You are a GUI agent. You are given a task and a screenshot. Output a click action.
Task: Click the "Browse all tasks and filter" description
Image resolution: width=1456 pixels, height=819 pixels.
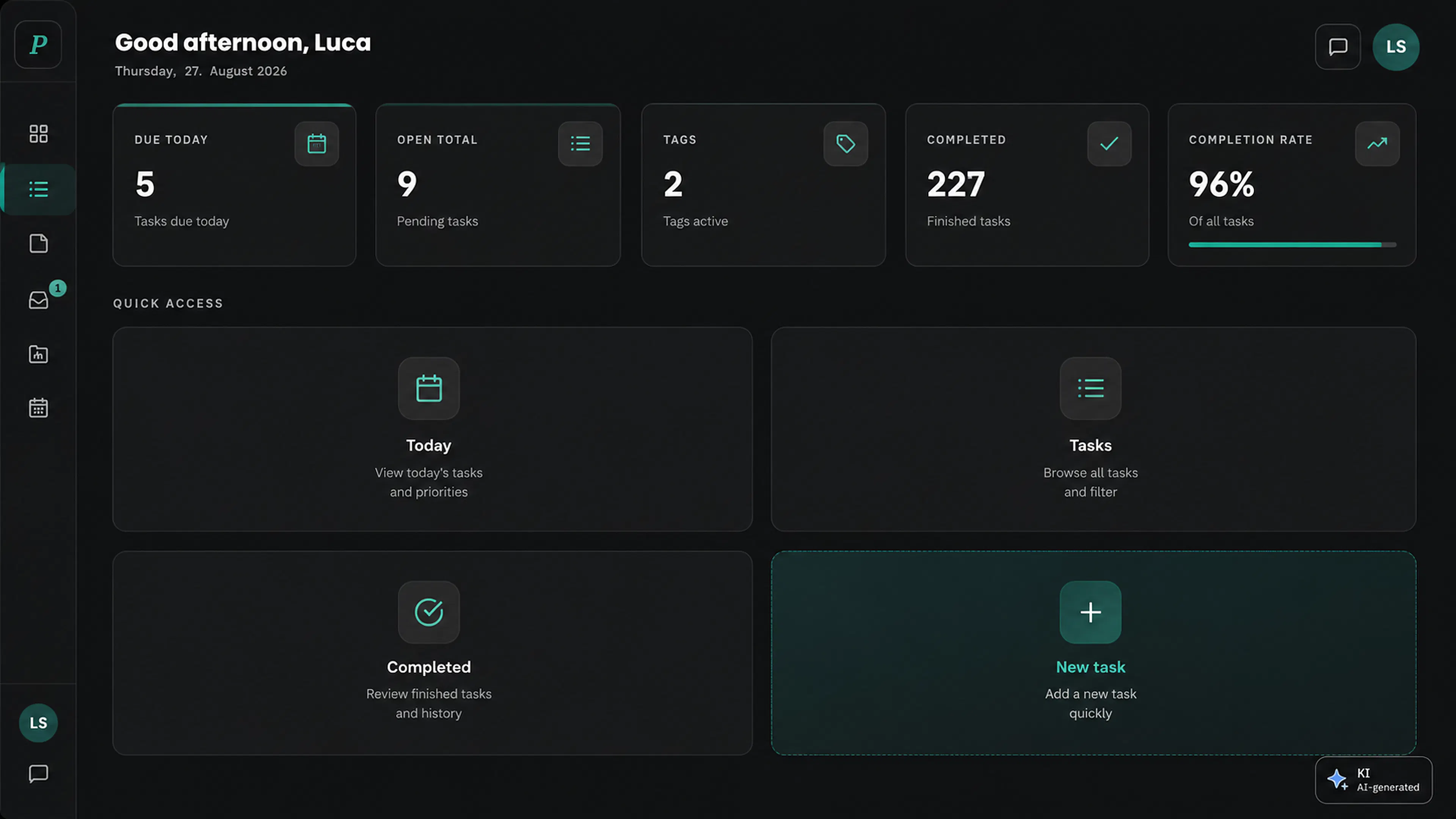[1091, 482]
